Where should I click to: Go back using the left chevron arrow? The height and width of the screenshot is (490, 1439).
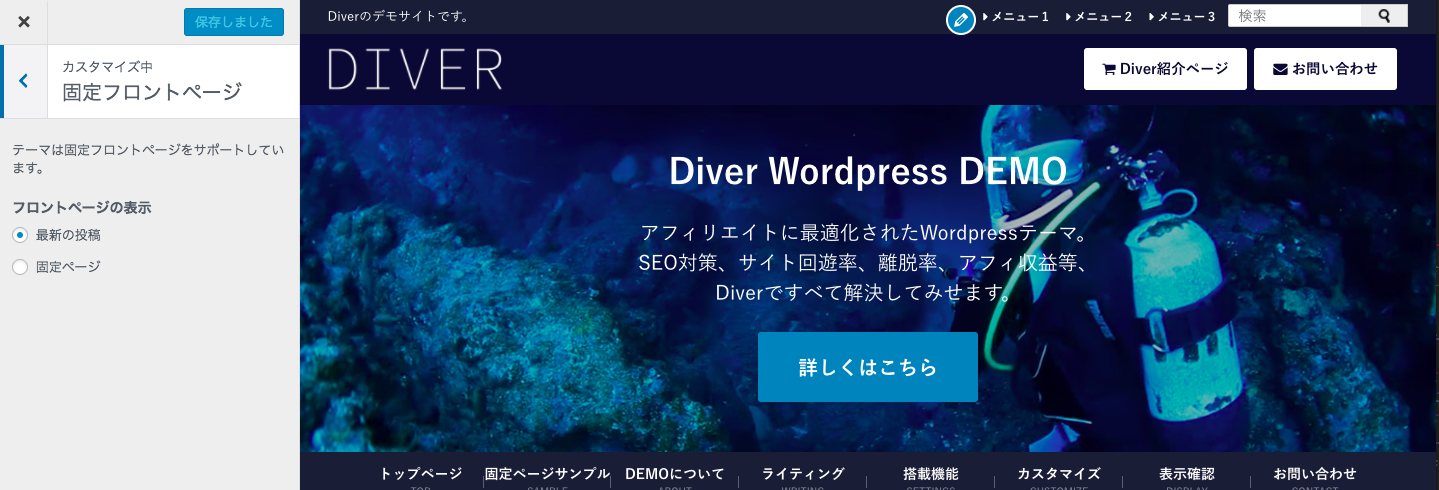click(24, 81)
